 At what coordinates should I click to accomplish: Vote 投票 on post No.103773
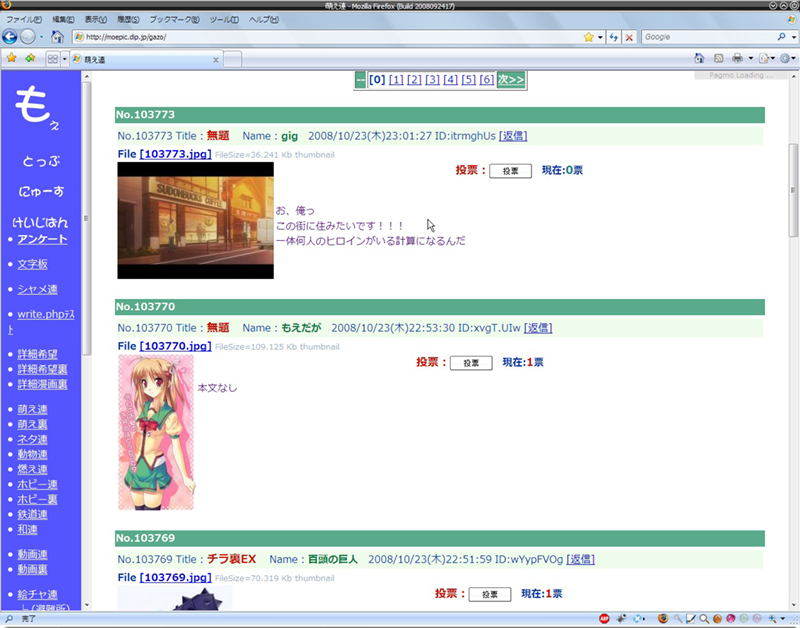pos(510,171)
